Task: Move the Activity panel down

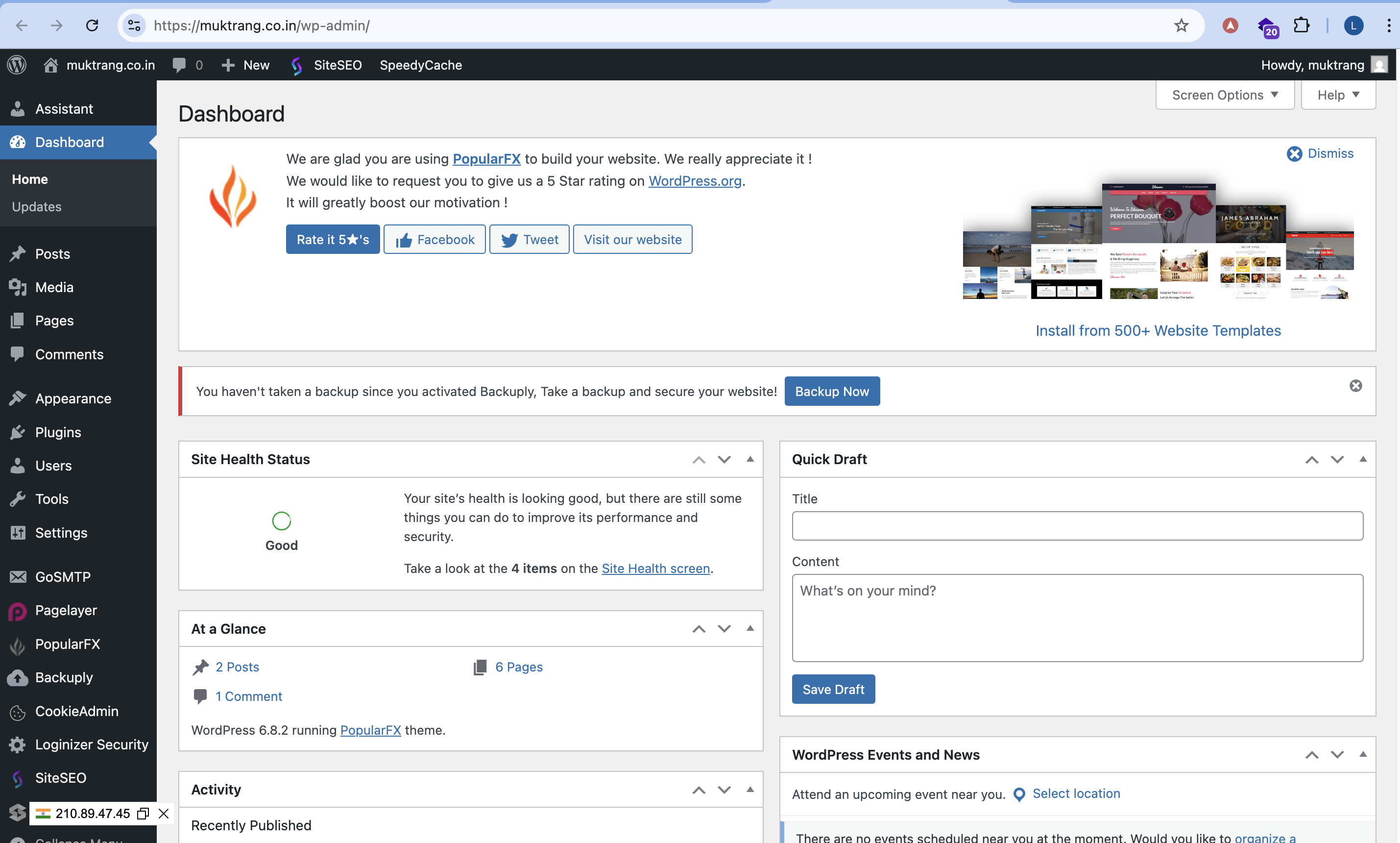Action: [x=724, y=790]
